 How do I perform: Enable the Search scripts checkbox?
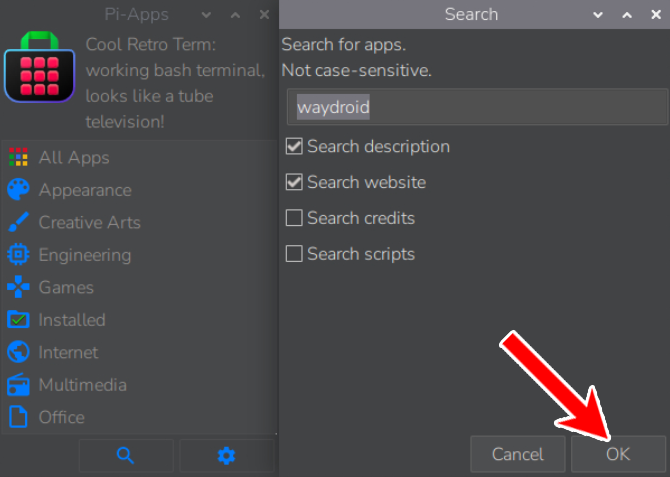coord(294,254)
